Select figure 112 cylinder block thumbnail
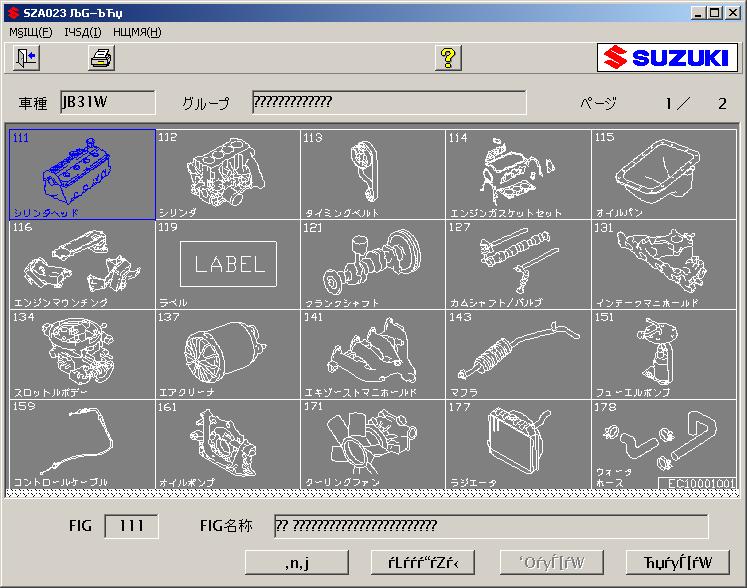 (x=228, y=174)
